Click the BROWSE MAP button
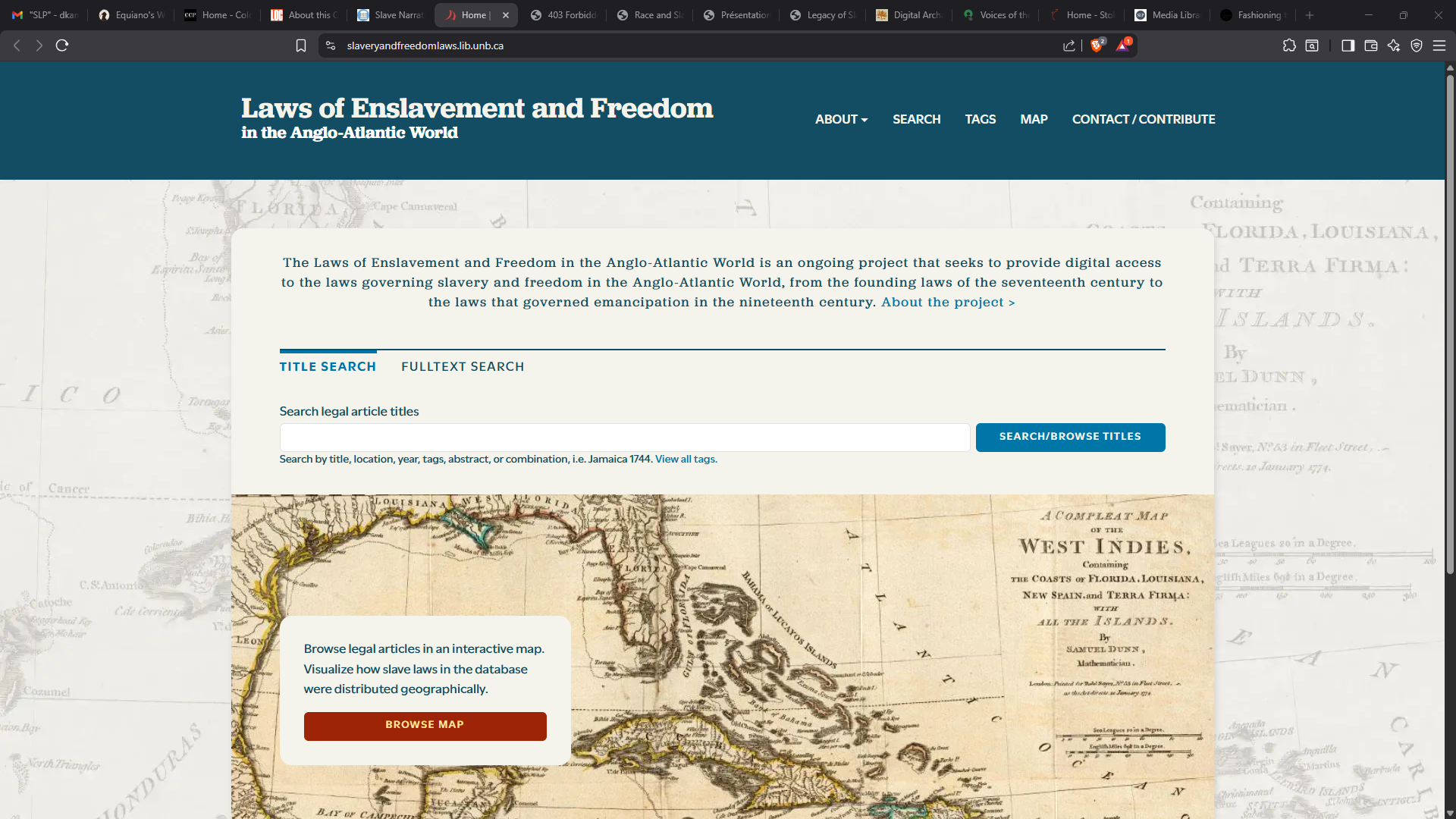Image resolution: width=1456 pixels, height=819 pixels. tap(425, 726)
